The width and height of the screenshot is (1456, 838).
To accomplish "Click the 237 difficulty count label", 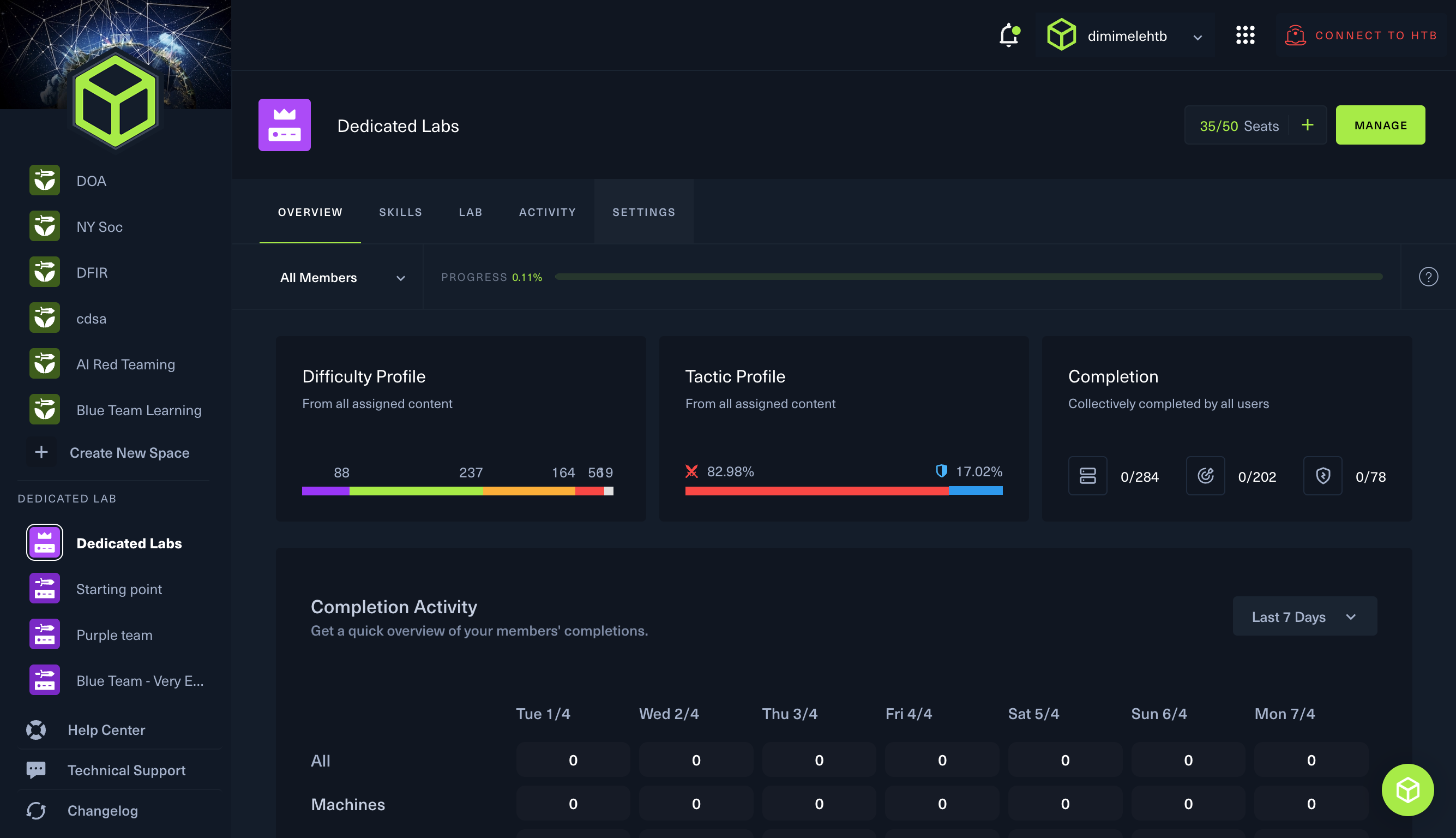I will coord(471,472).
